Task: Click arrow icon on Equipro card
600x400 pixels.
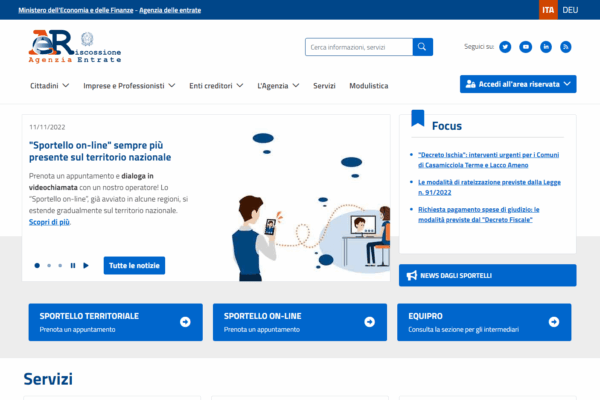Action: 554,322
